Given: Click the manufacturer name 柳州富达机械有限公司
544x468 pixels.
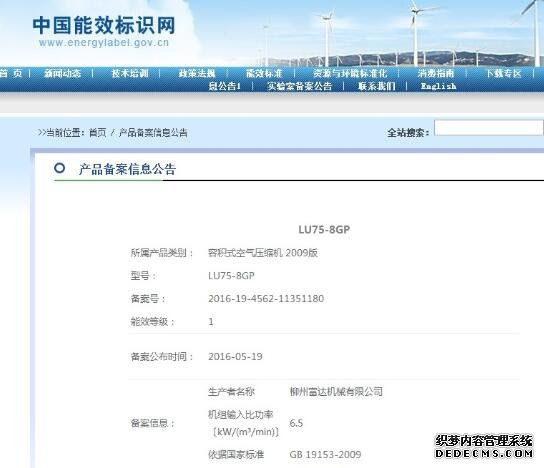Looking at the screenshot, I should (336, 392).
